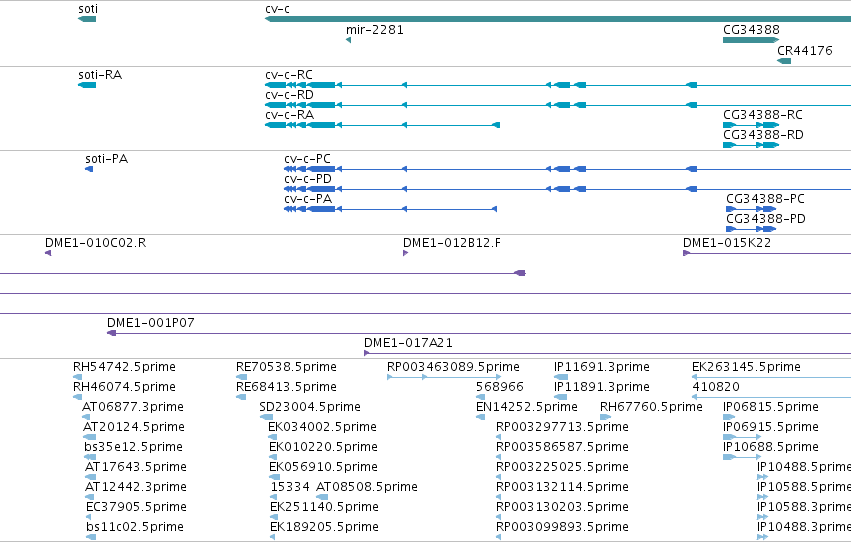Viewport: 851px width, 542px height.
Task: Click the soti-RA transcript label
Action: [100, 75]
